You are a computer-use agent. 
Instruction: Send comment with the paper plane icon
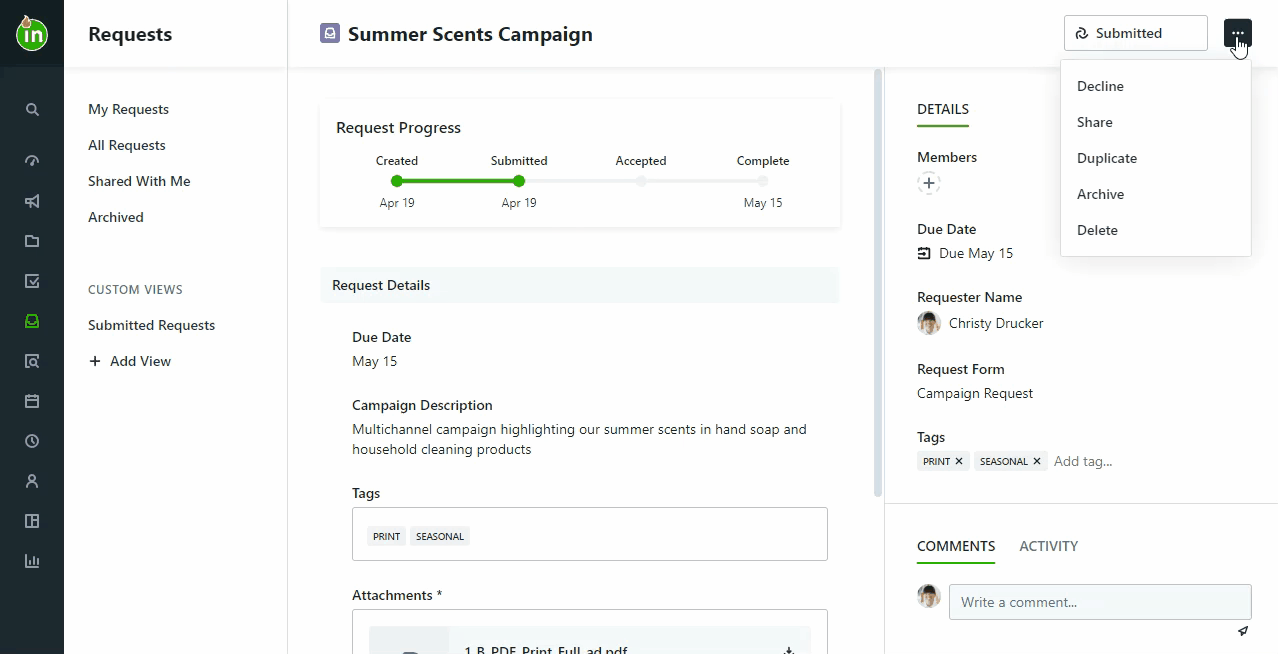coord(1243,631)
